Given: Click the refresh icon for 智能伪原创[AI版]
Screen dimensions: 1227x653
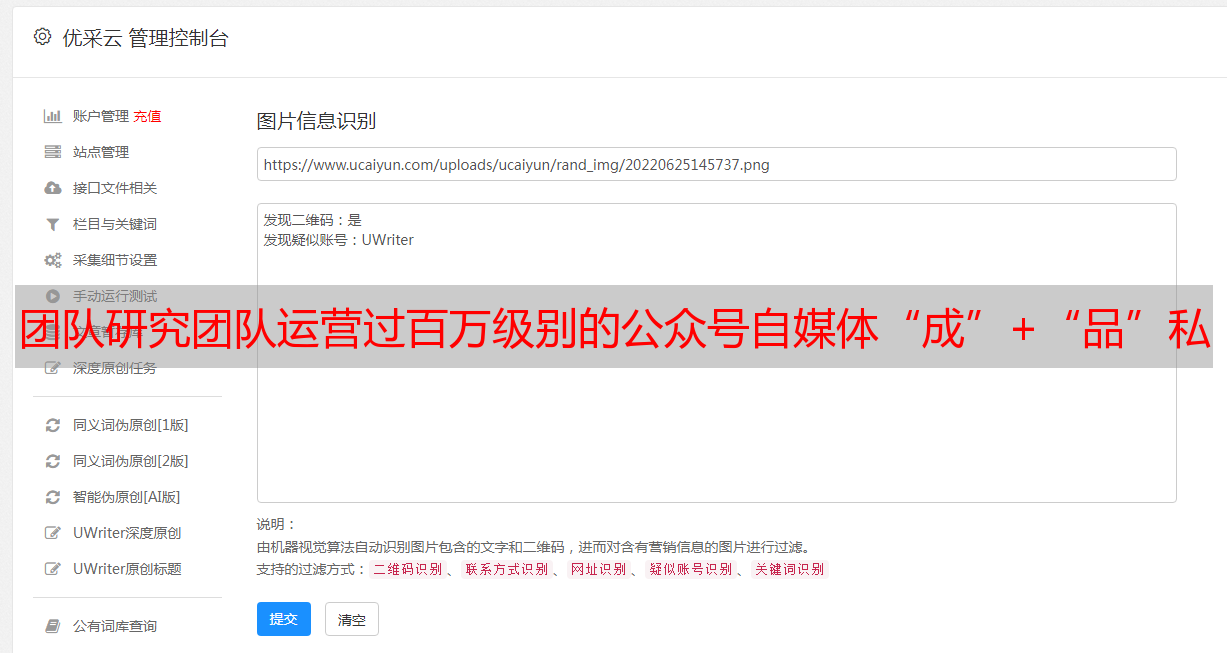Looking at the screenshot, I should (x=53, y=497).
